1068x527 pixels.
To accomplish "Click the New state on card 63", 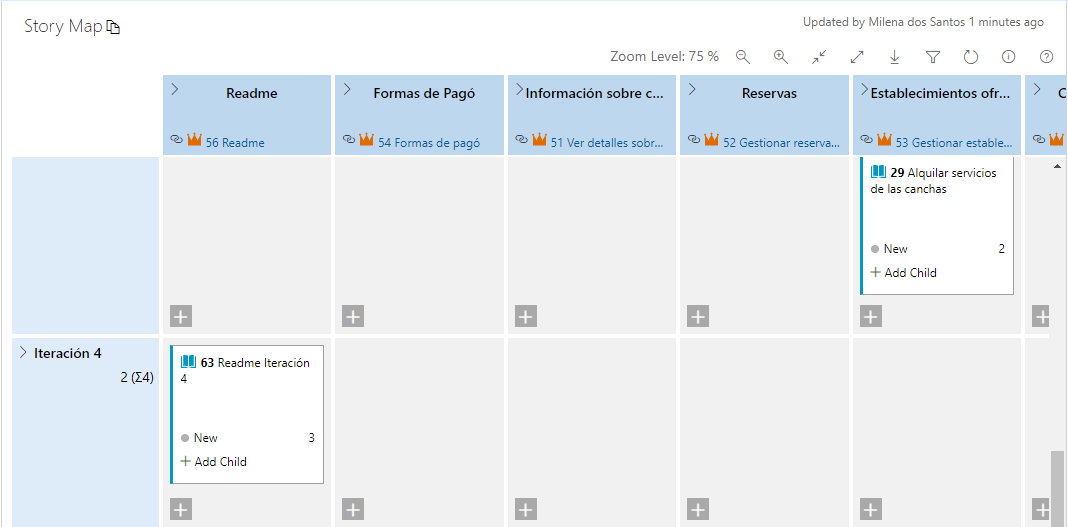I will (x=200, y=438).
